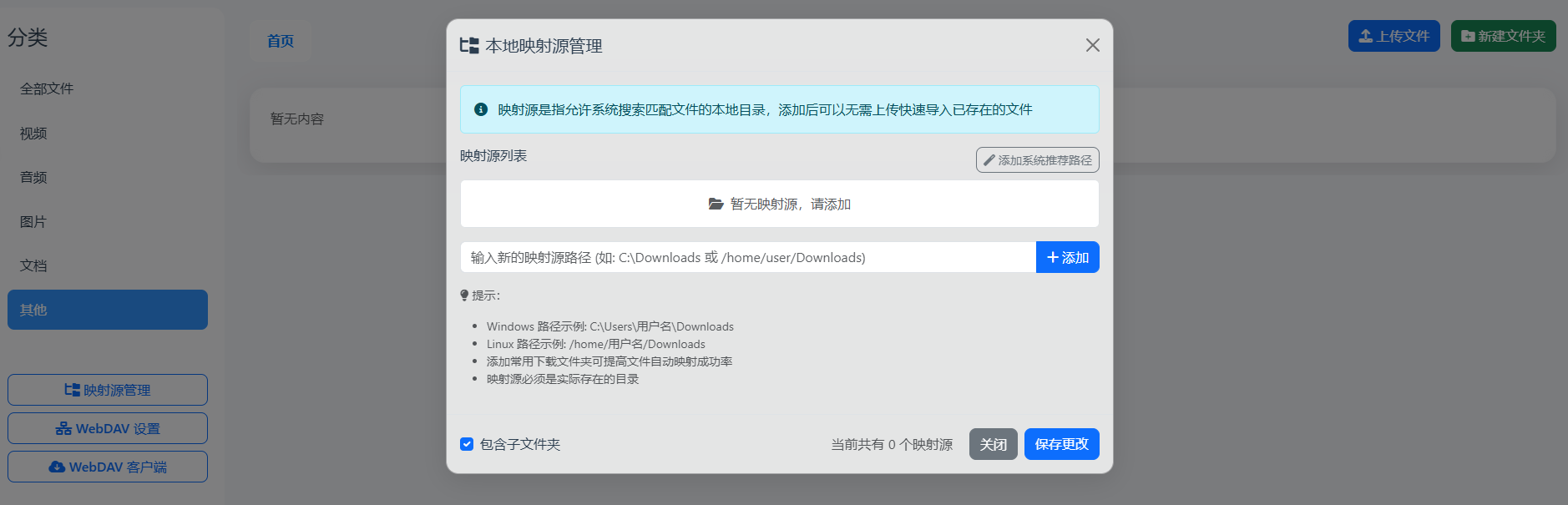Click the 添加系统推荐路径 button
Viewport: 1568px width, 505px height.
pos(1037,160)
